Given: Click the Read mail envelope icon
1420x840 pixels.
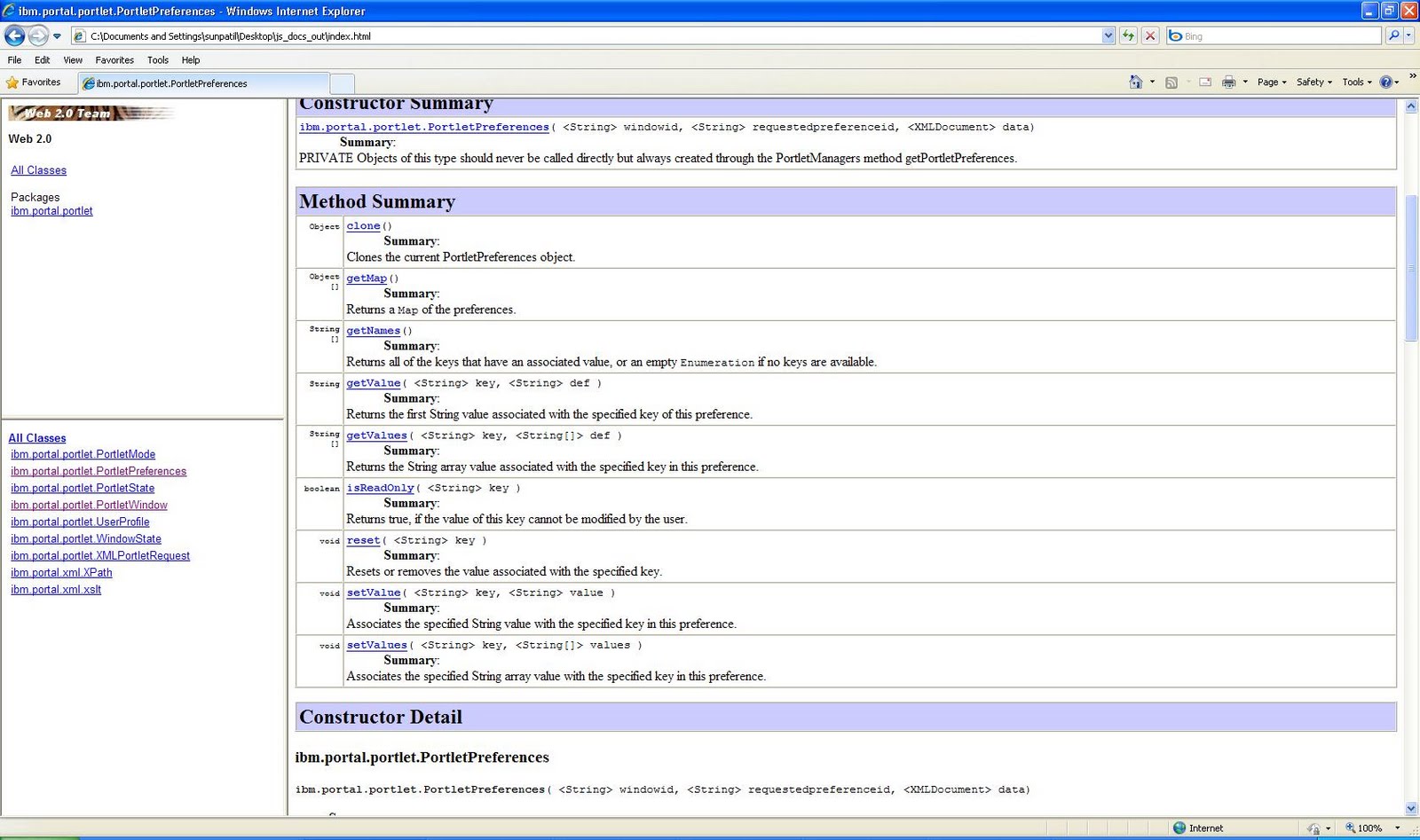Looking at the screenshot, I should [1205, 82].
